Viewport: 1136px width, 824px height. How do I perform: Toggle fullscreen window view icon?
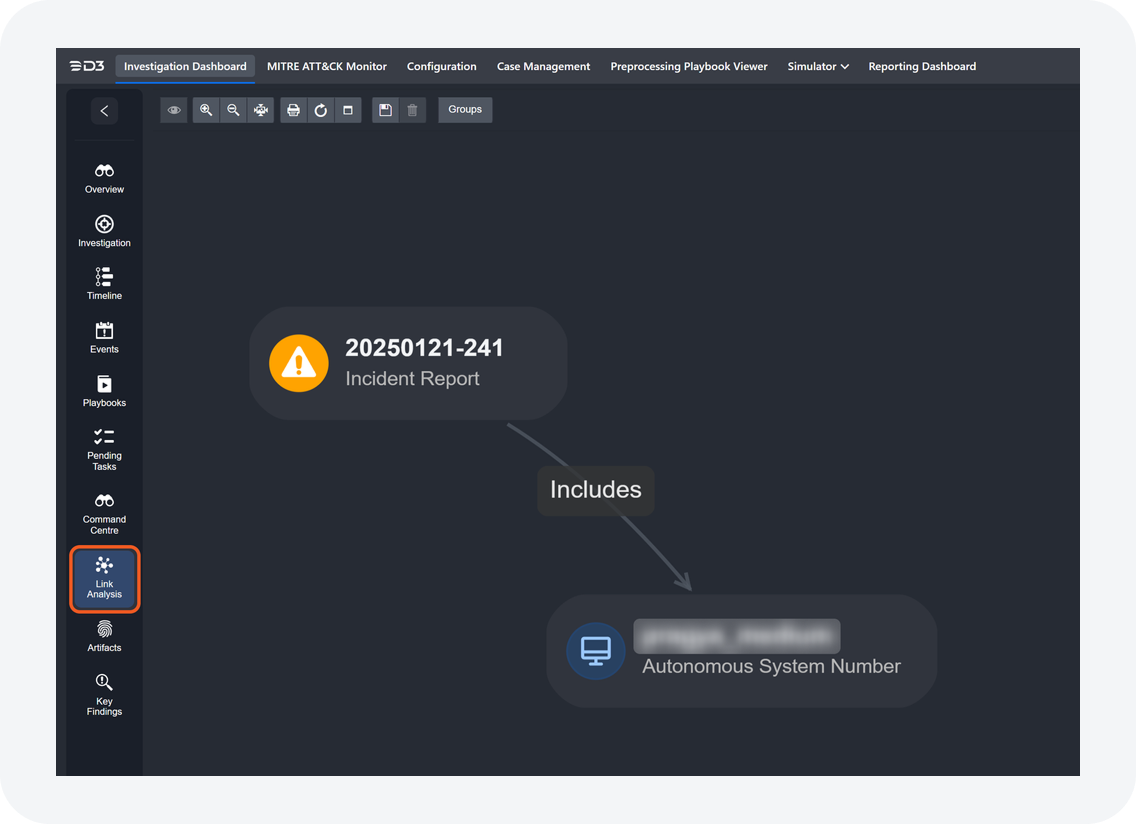(348, 110)
